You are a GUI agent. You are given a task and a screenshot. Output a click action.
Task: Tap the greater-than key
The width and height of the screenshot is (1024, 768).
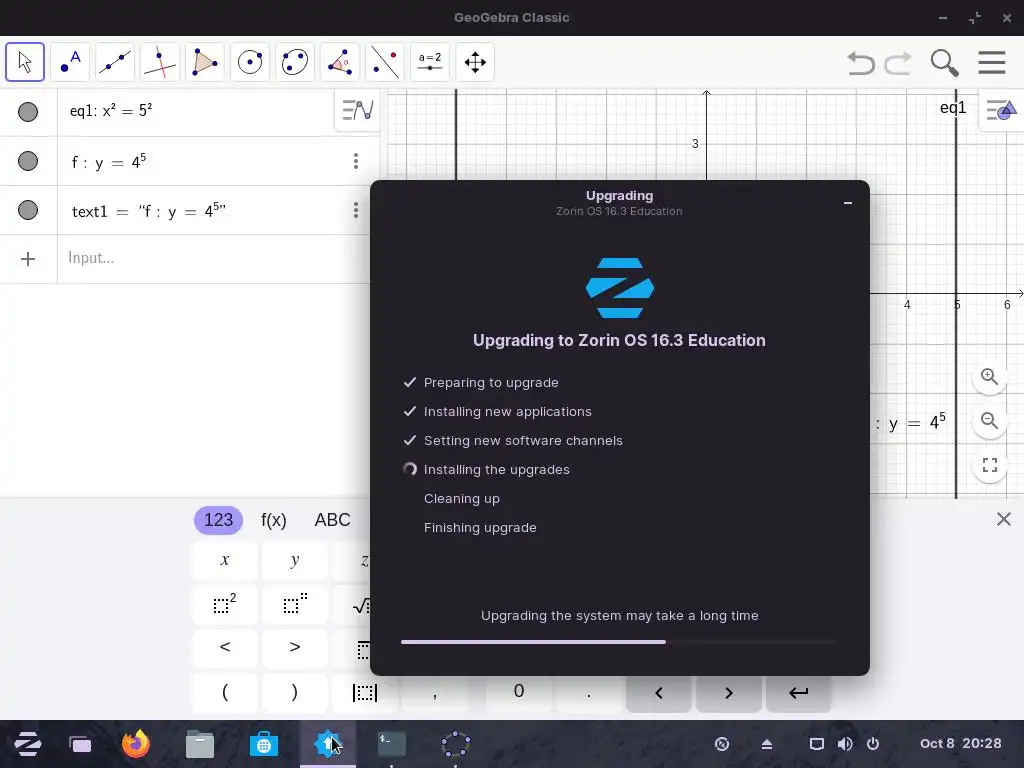[x=295, y=648]
